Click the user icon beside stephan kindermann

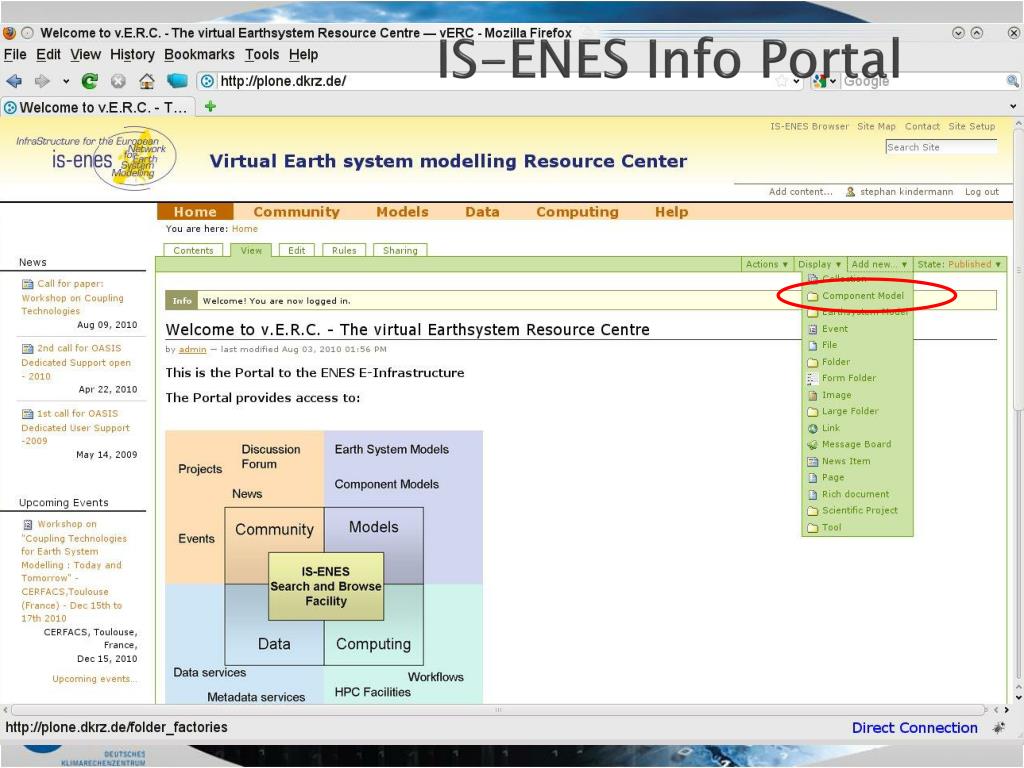click(850, 192)
